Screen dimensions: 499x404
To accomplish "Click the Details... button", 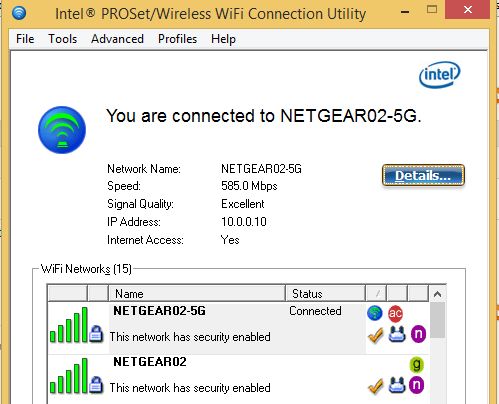I will point(423,175).
